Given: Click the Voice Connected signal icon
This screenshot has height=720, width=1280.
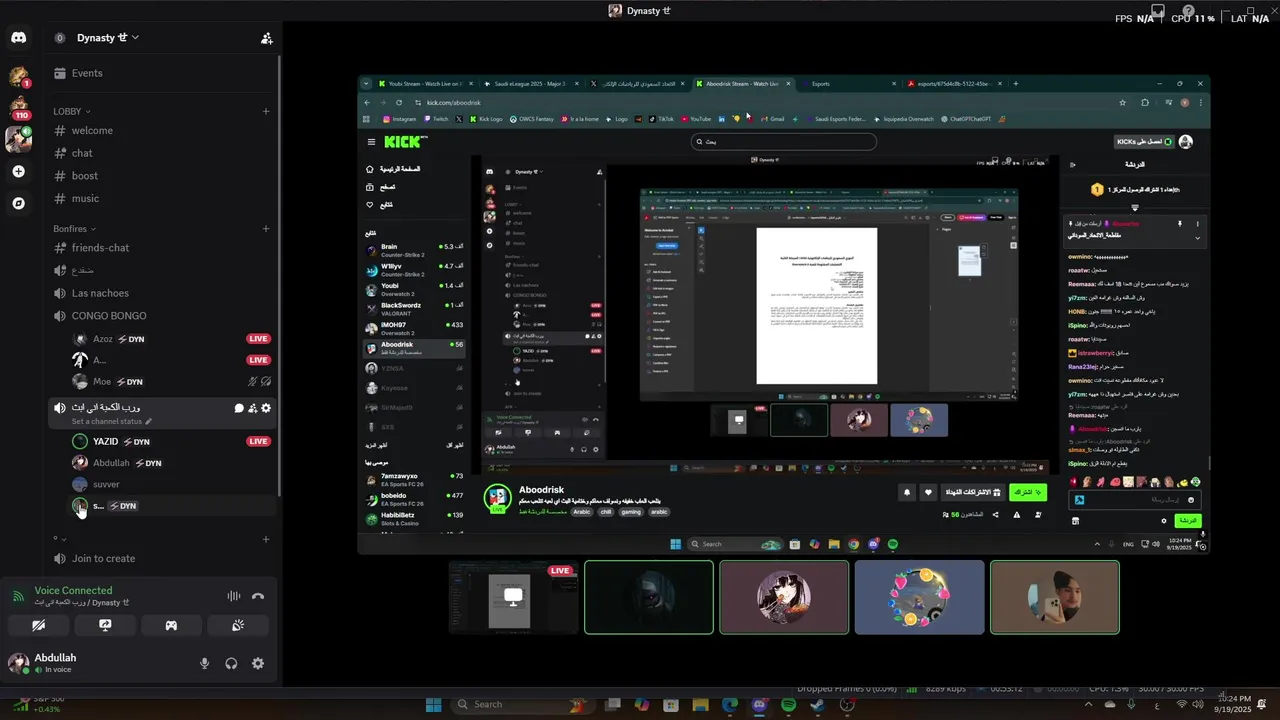Looking at the screenshot, I should pos(18,596).
